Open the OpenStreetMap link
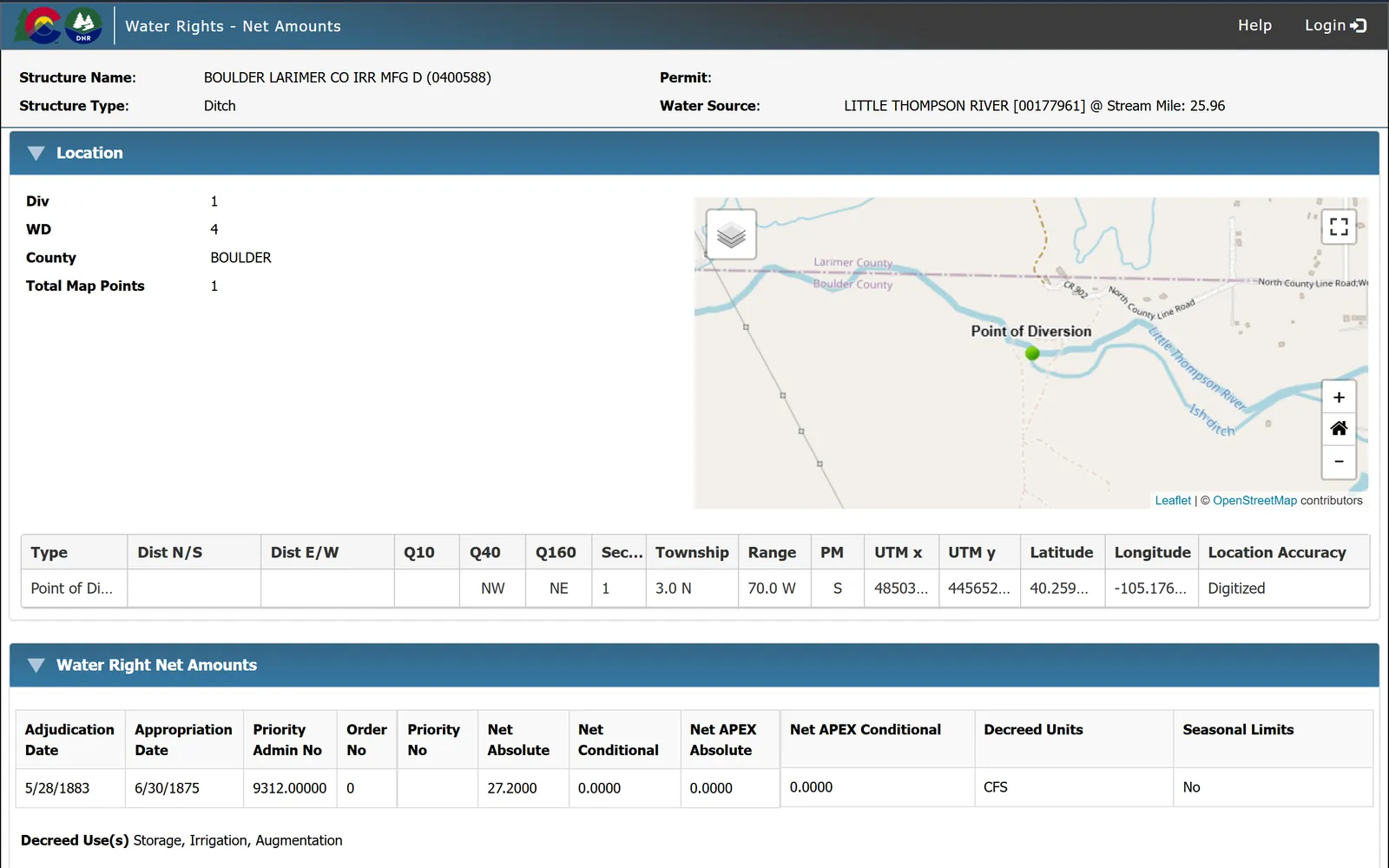This screenshot has height=868, width=1389. [1254, 500]
